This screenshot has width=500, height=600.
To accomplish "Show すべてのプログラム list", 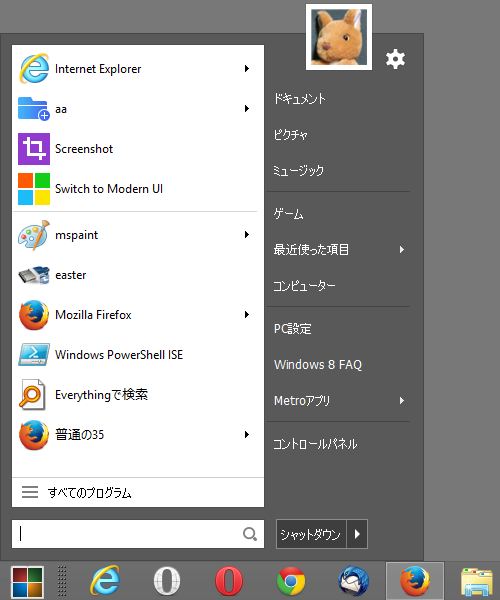I will pyautogui.click(x=138, y=492).
